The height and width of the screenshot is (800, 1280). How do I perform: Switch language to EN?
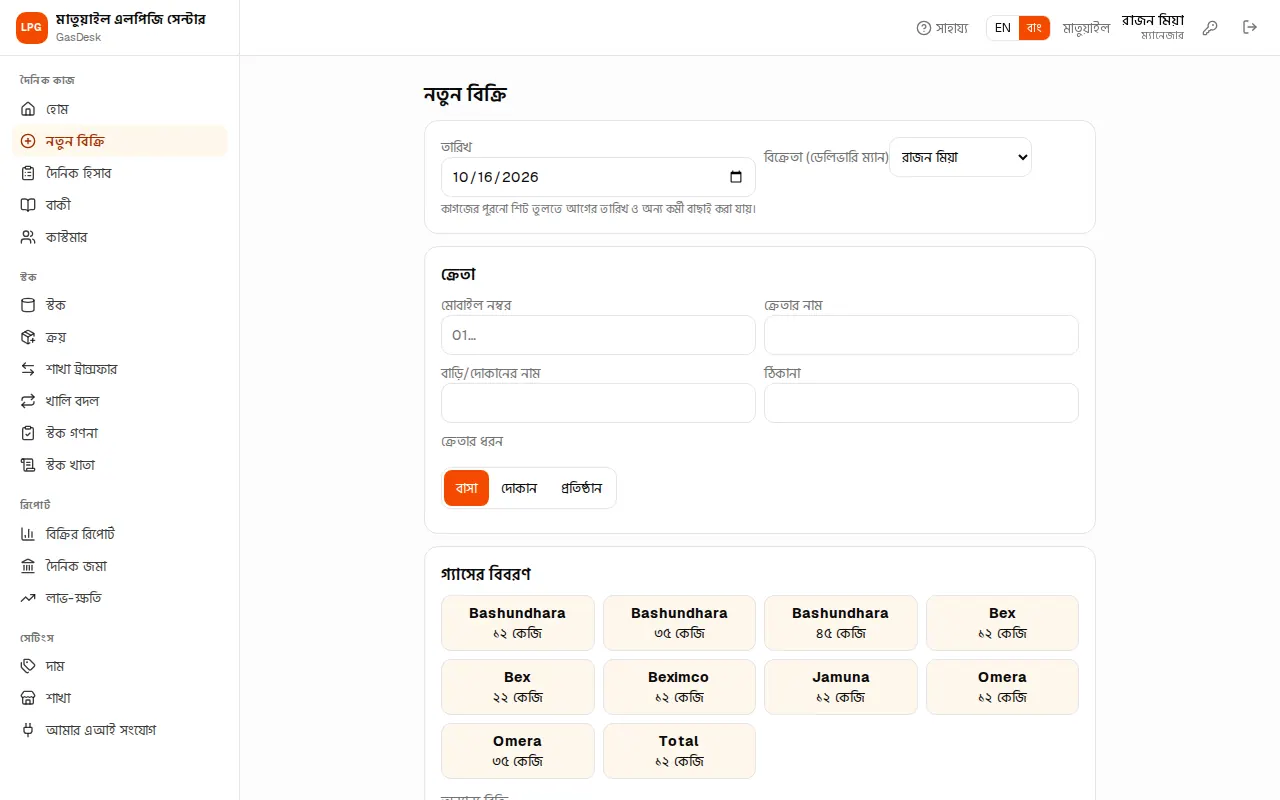pos(1003,28)
